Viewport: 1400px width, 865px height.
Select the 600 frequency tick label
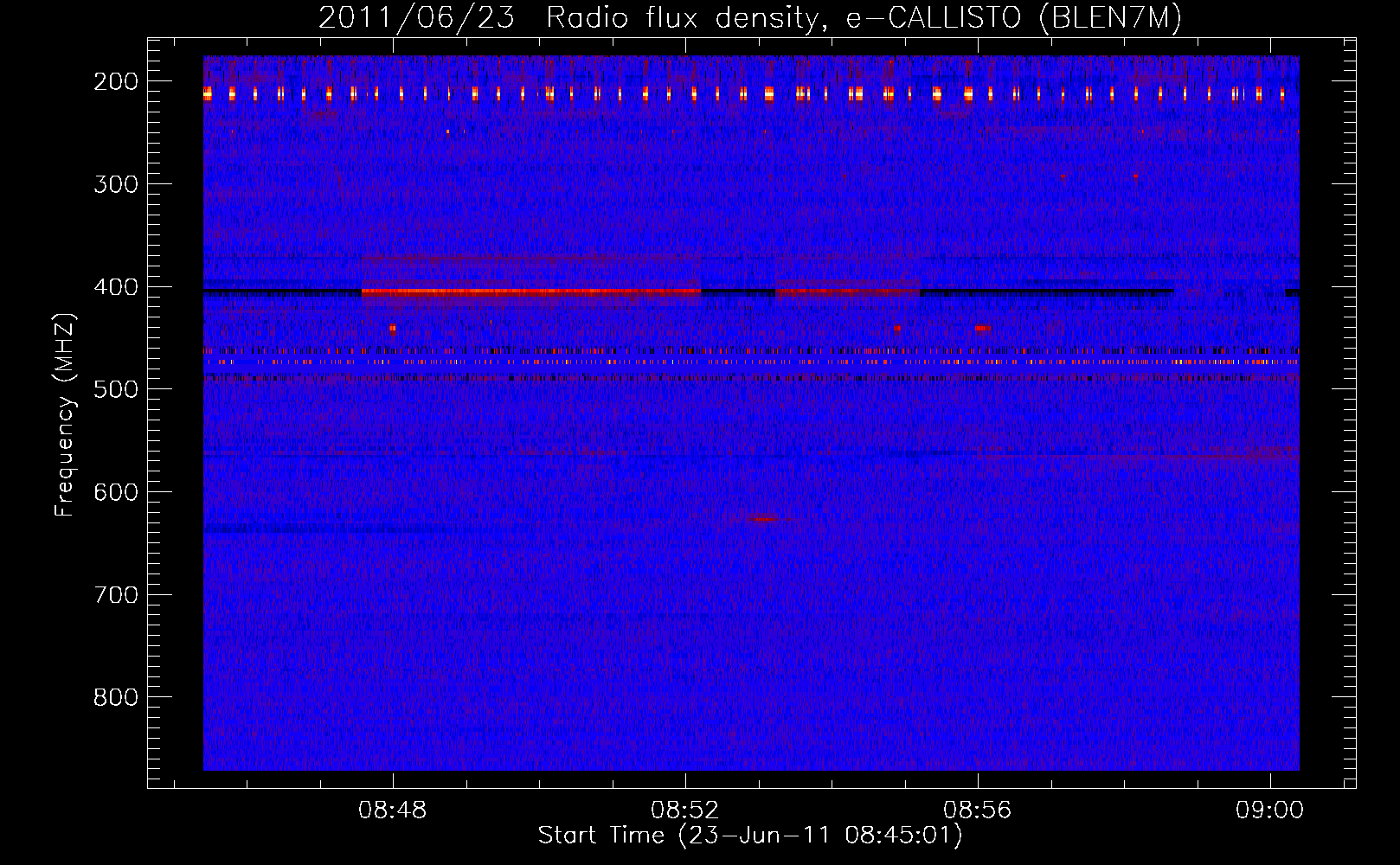pyautogui.click(x=115, y=492)
